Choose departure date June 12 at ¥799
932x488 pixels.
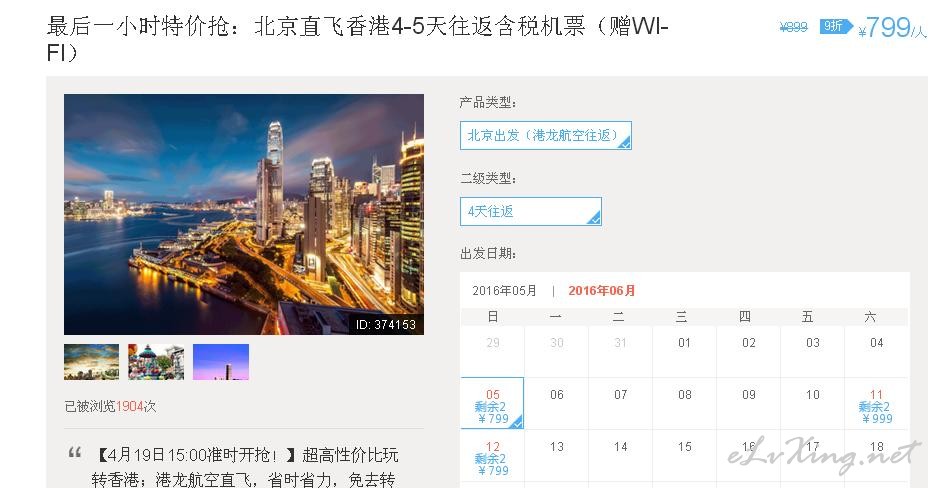492,456
